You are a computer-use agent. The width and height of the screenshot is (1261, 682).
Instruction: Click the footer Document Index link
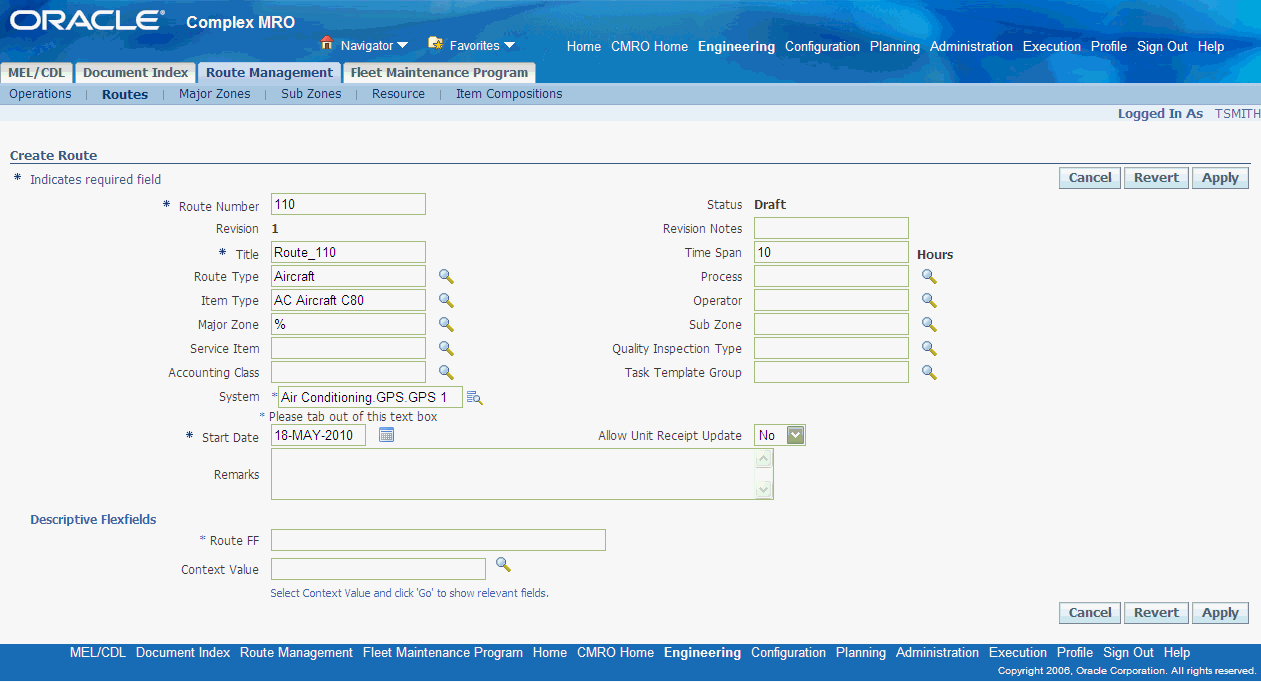[183, 653]
